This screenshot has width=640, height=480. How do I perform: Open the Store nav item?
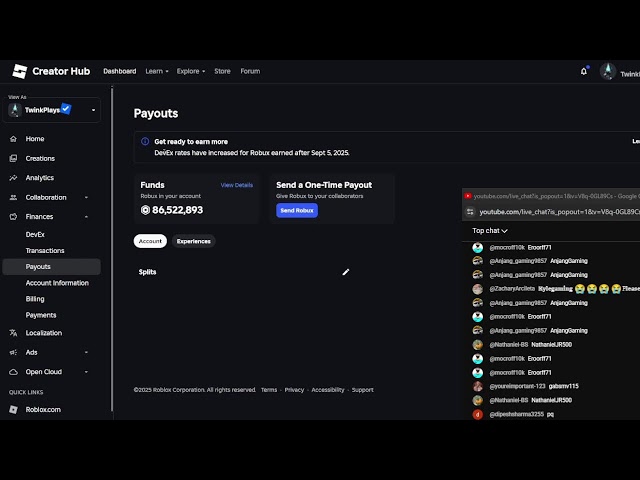coord(222,71)
